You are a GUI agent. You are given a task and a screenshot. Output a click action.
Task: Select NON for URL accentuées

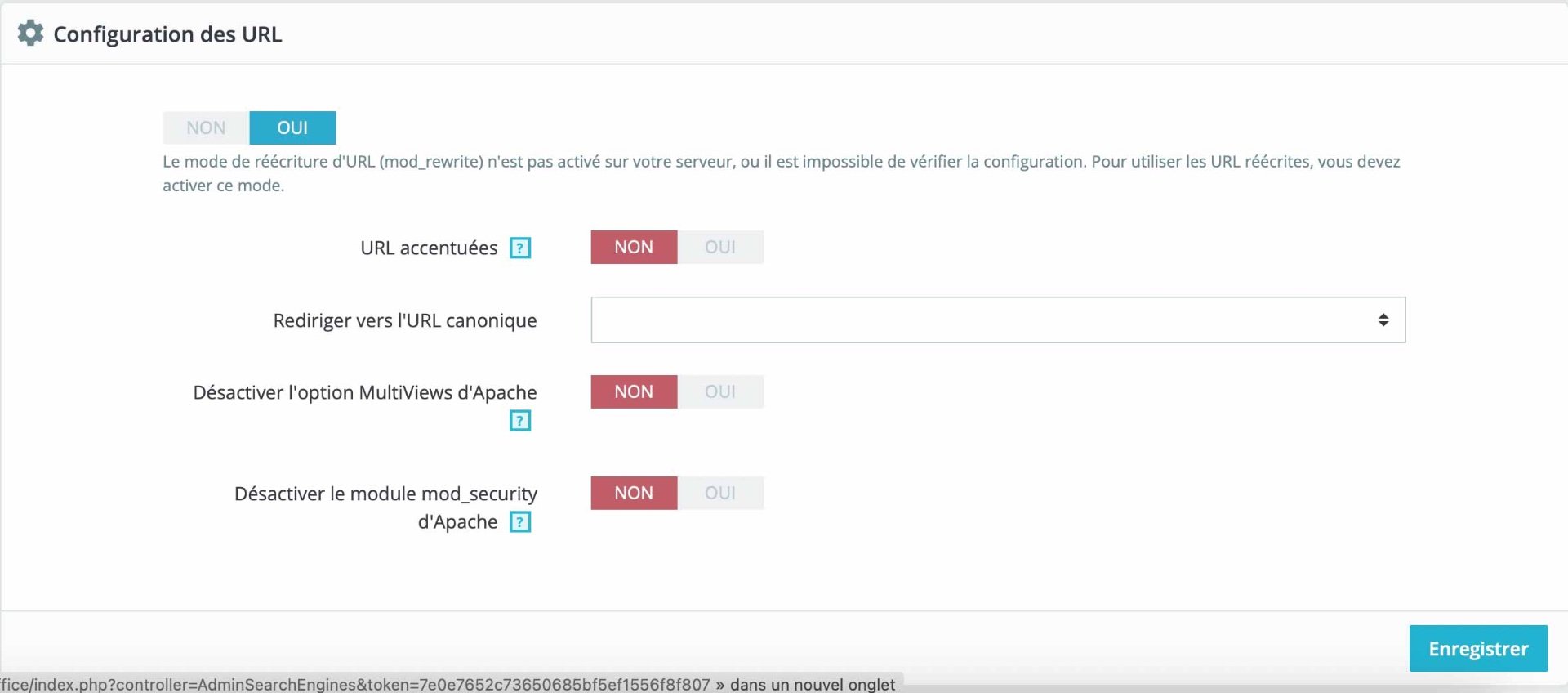point(634,247)
